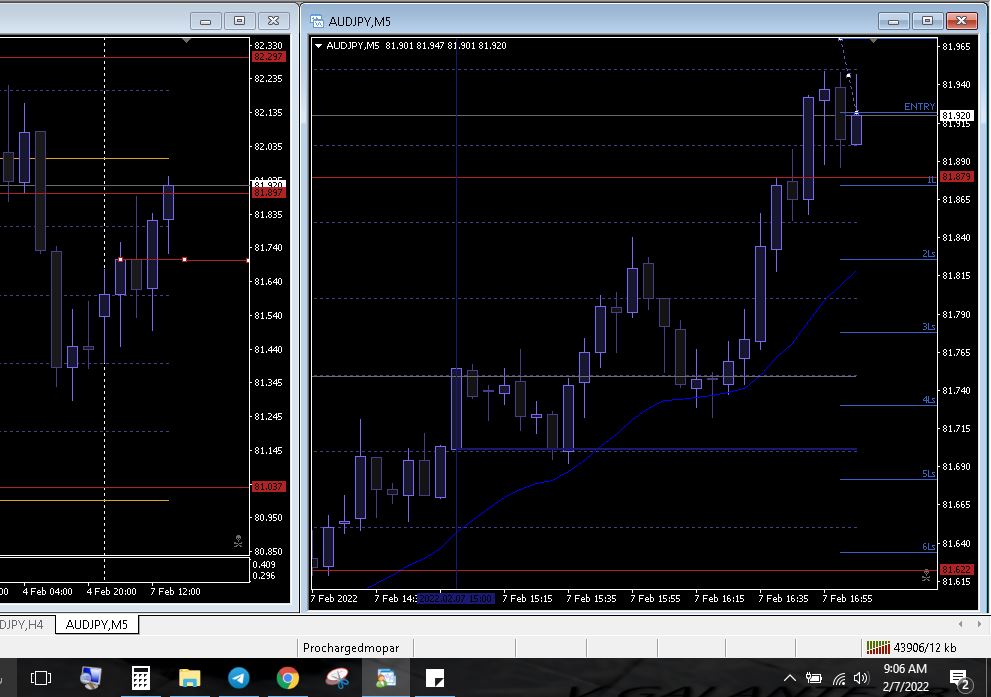Open File Explorer from the taskbar

pyautogui.click(x=190, y=679)
